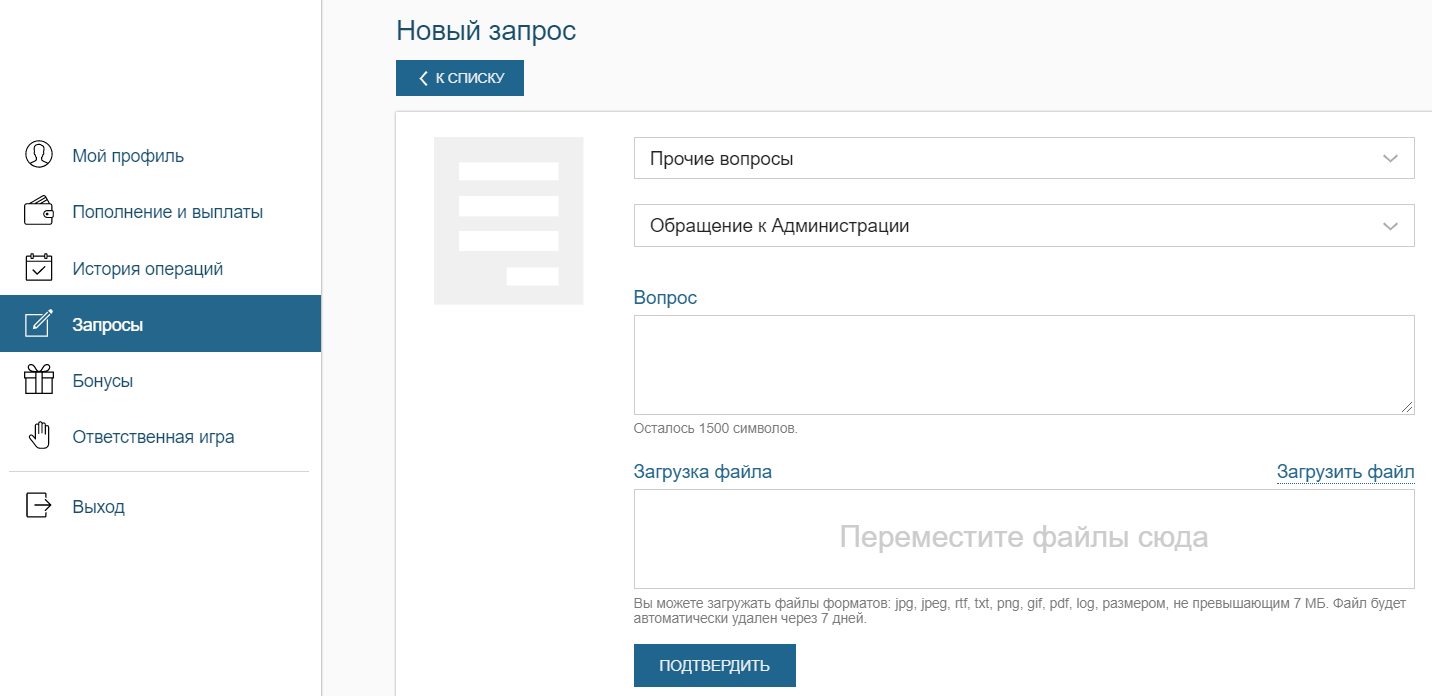The image size is (1432, 696).
Task: Click chevron of Обращение к Администрации combo
Action: (1390, 226)
